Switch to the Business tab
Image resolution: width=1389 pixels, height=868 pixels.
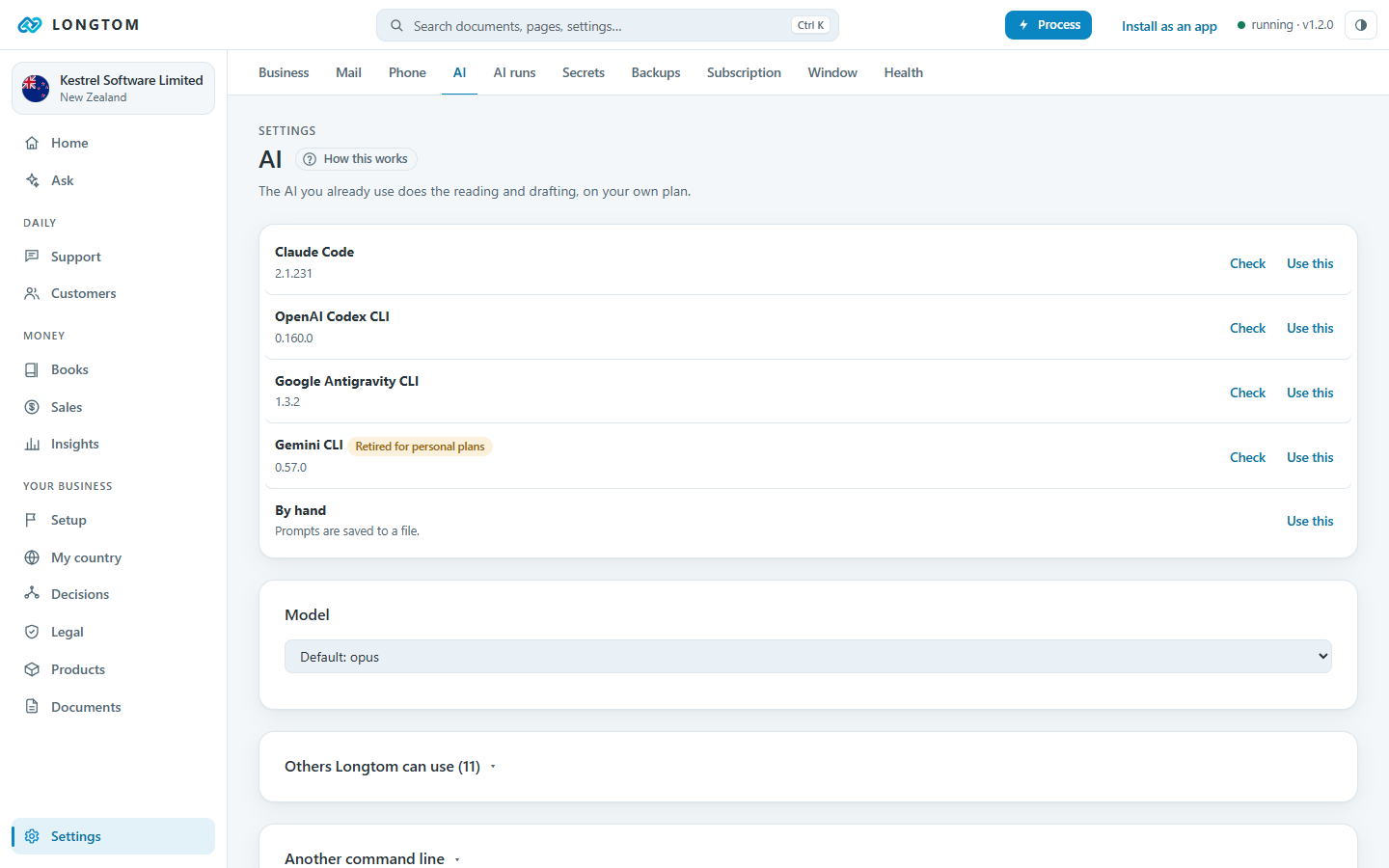[x=284, y=72]
